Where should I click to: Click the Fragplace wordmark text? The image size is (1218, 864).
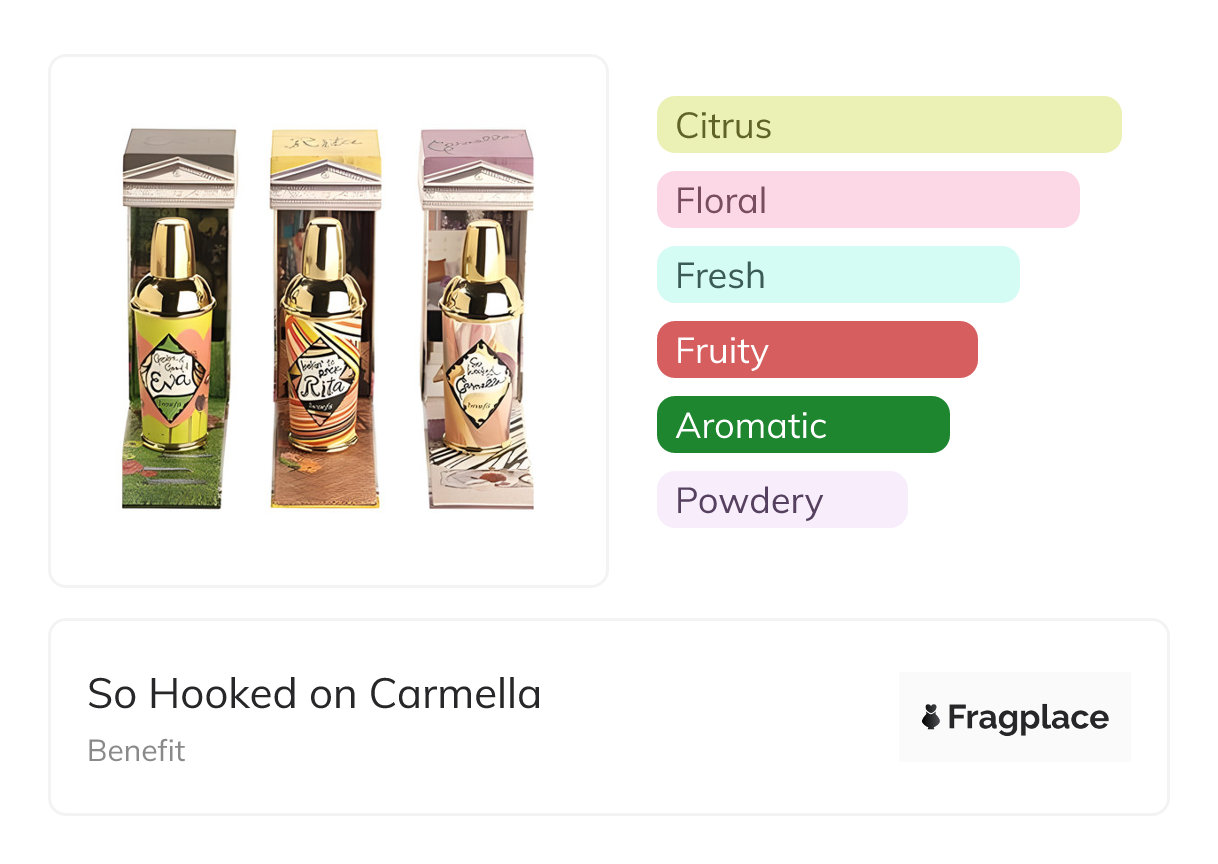(x=1028, y=717)
